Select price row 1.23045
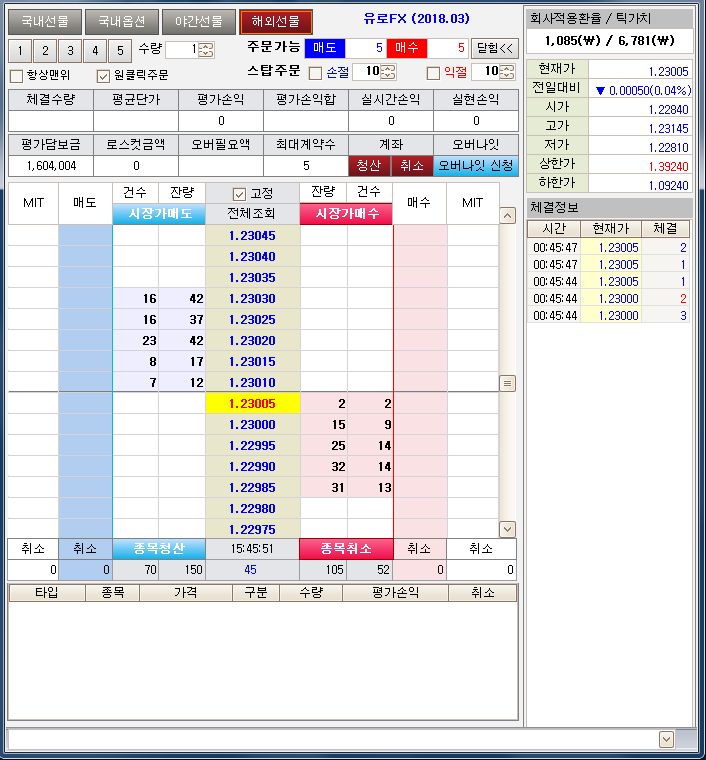The image size is (706, 760). click(x=252, y=236)
